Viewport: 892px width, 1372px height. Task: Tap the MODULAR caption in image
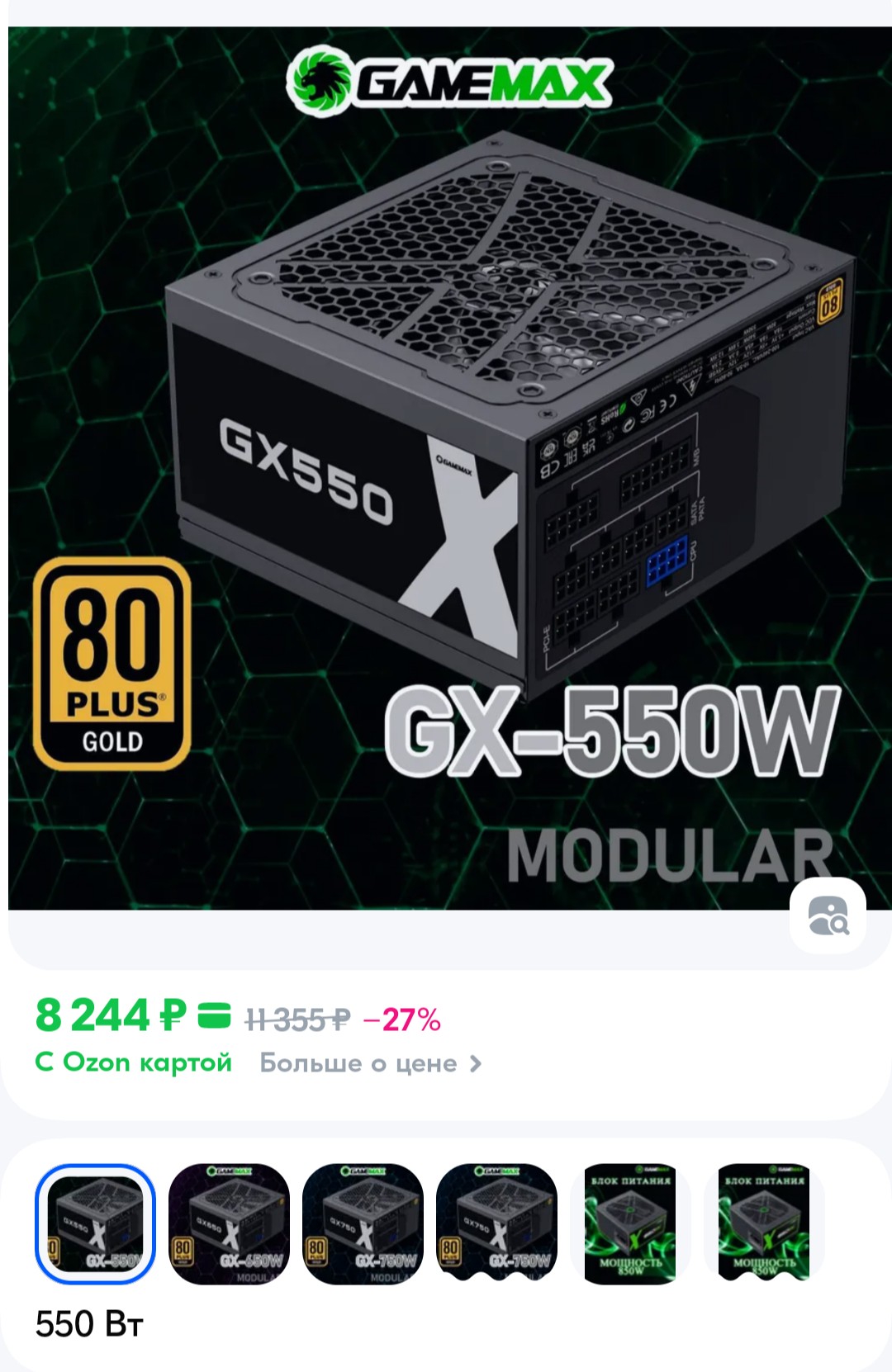coord(669,856)
